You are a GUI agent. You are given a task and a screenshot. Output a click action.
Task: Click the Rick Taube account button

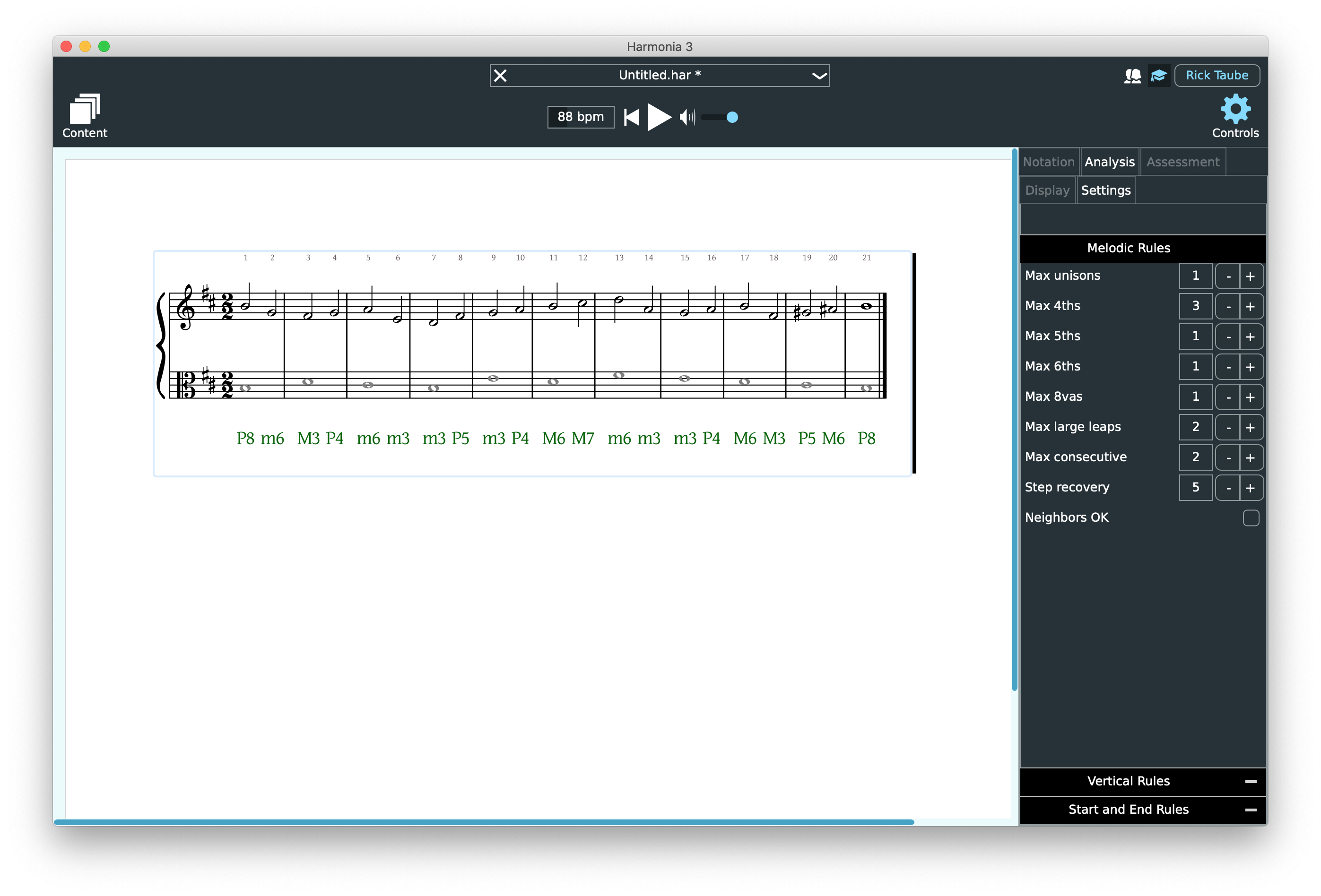1217,76
